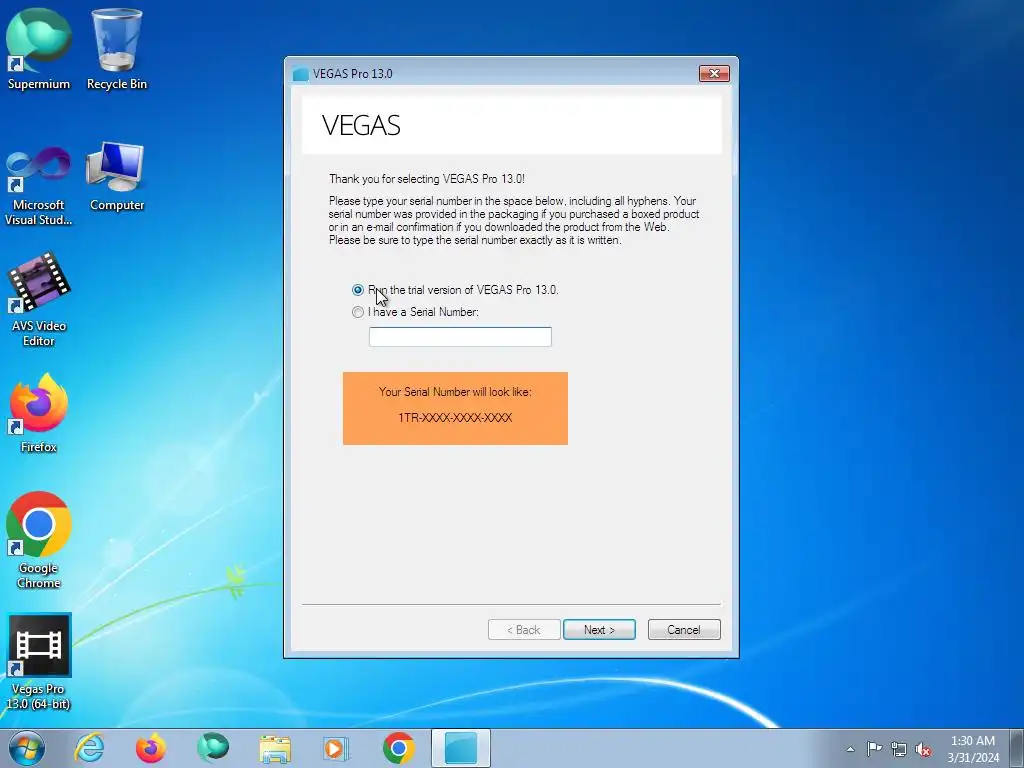The height and width of the screenshot is (768, 1024).
Task: Select I have a Serial Number option
Action: [x=358, y=312]
